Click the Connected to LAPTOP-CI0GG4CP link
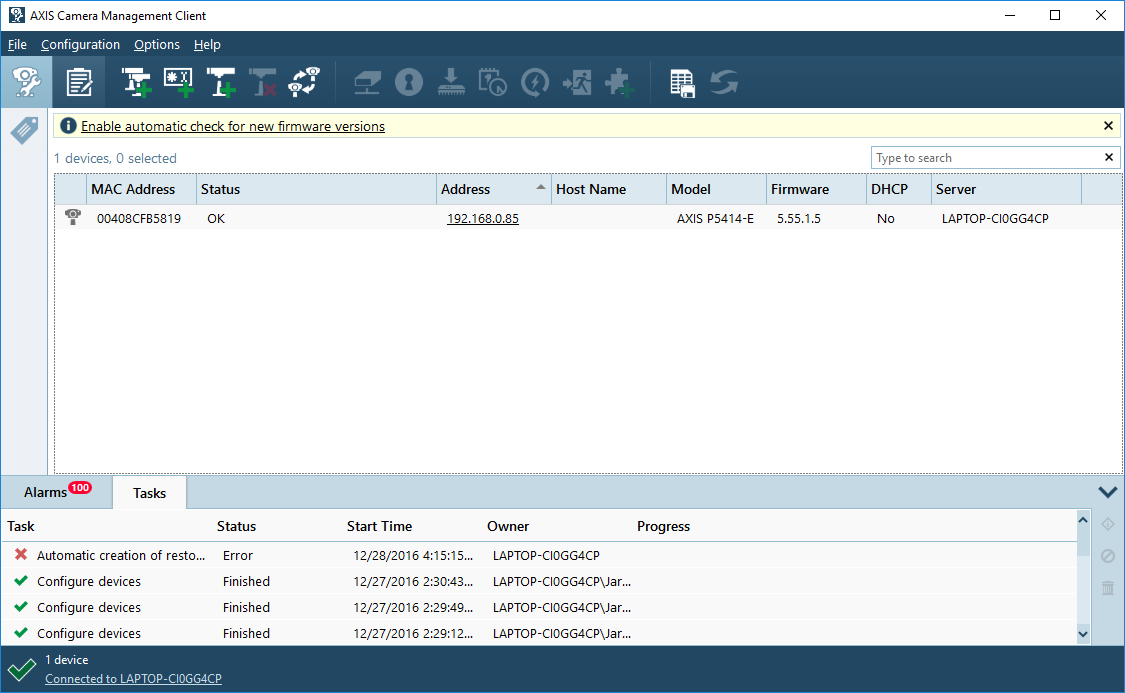Image resolution: width=1125 pixels, height=693 pixels. coord(133,679)
